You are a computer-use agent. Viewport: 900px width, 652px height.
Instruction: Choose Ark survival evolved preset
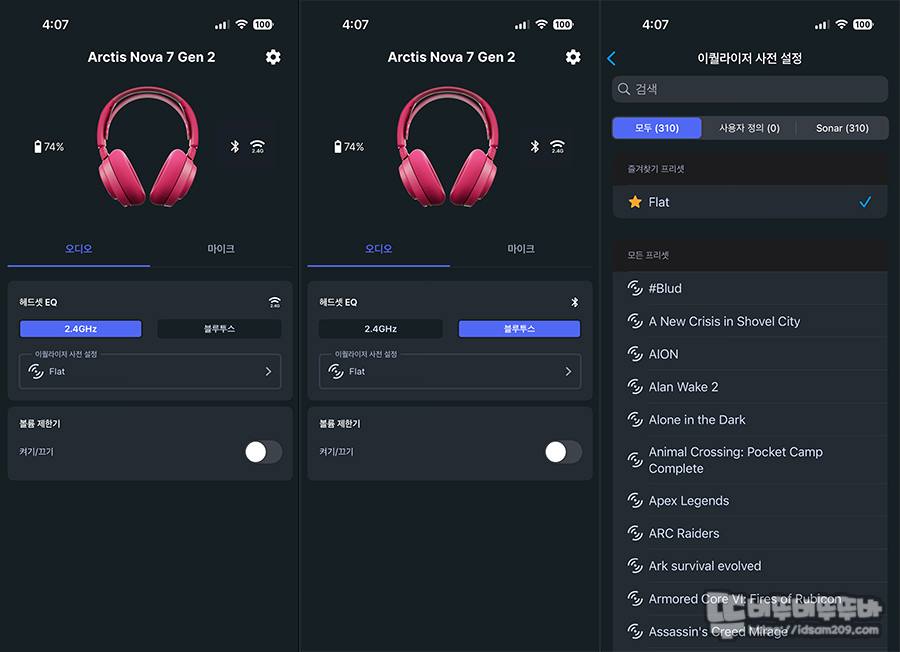750,566
